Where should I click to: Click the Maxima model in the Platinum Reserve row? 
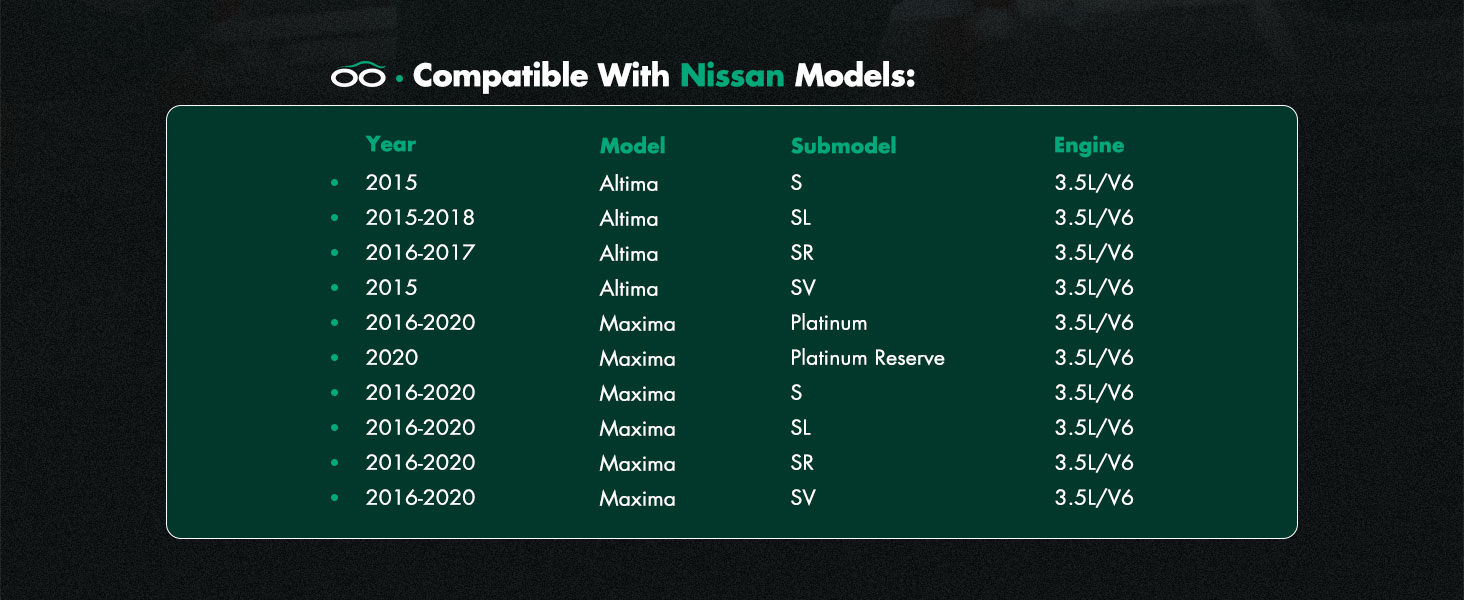637,359
